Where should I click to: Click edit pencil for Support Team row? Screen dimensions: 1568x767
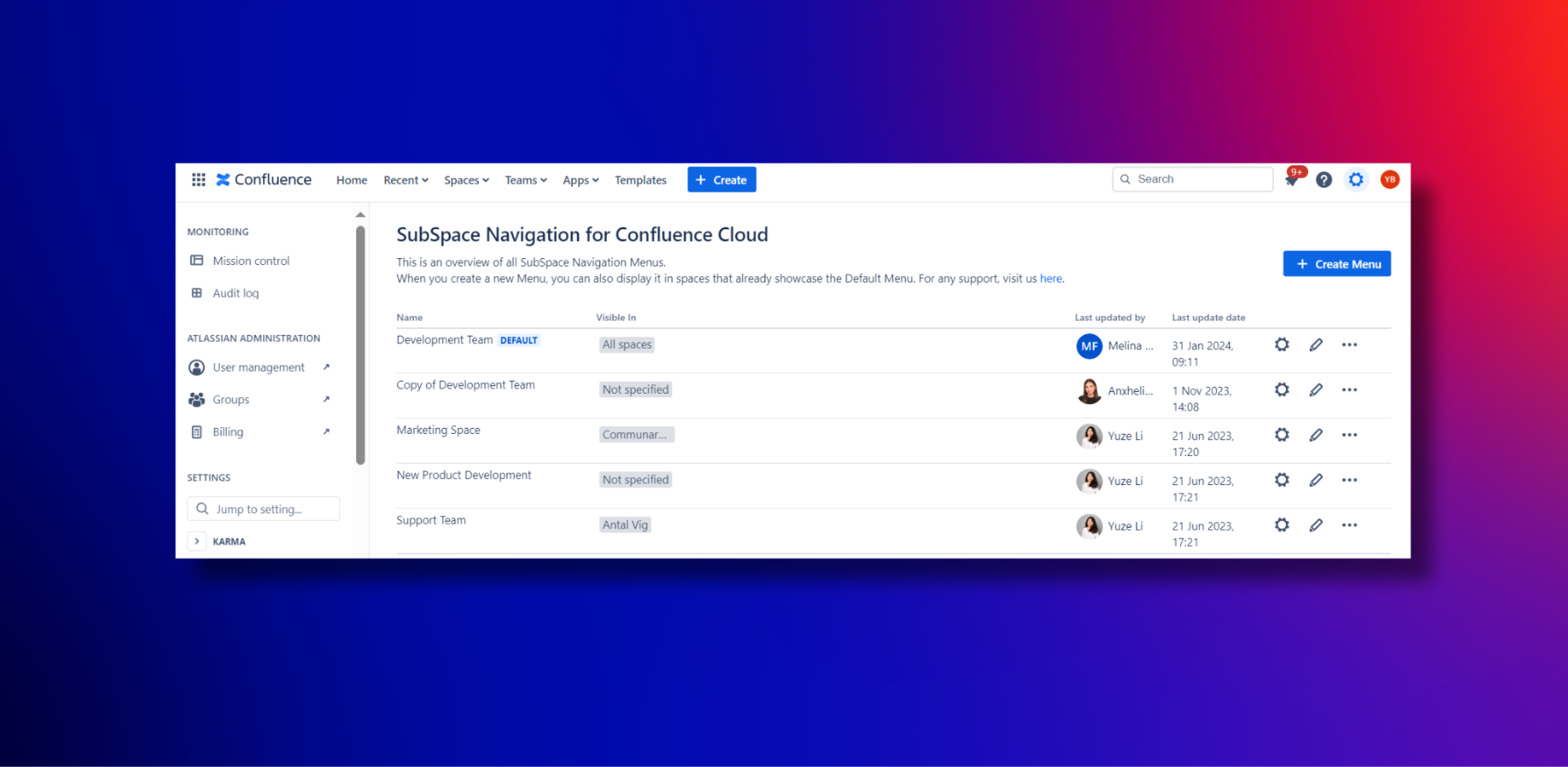click(1316, 526)
